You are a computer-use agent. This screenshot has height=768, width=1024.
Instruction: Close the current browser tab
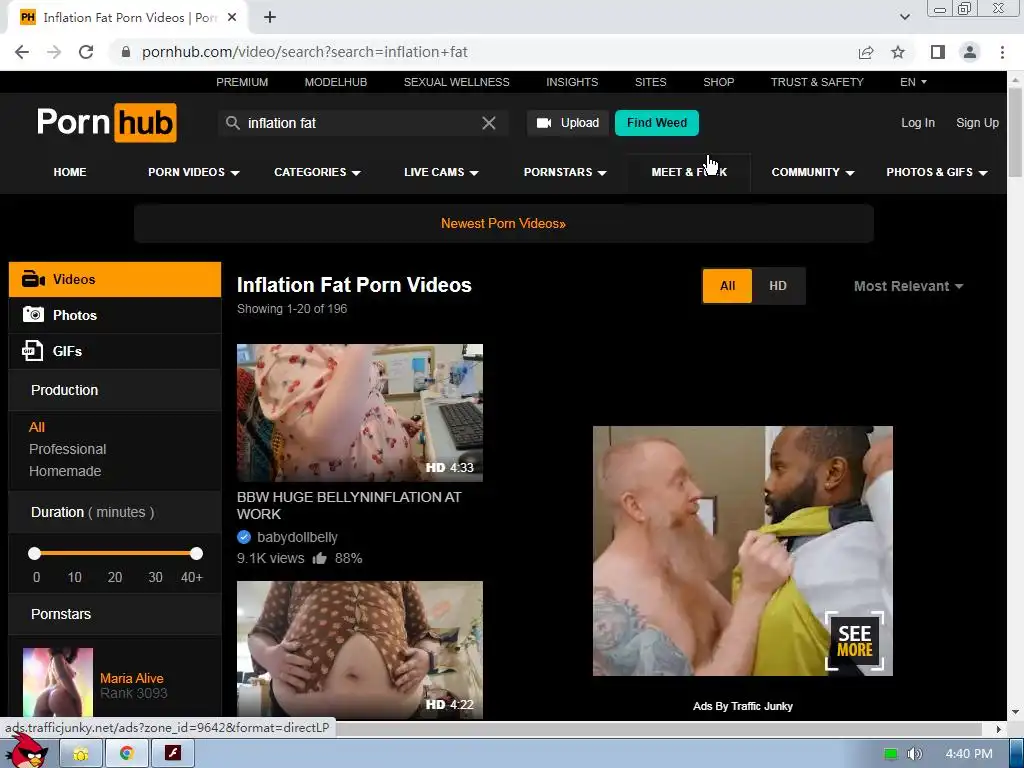[x=232, y=18]
